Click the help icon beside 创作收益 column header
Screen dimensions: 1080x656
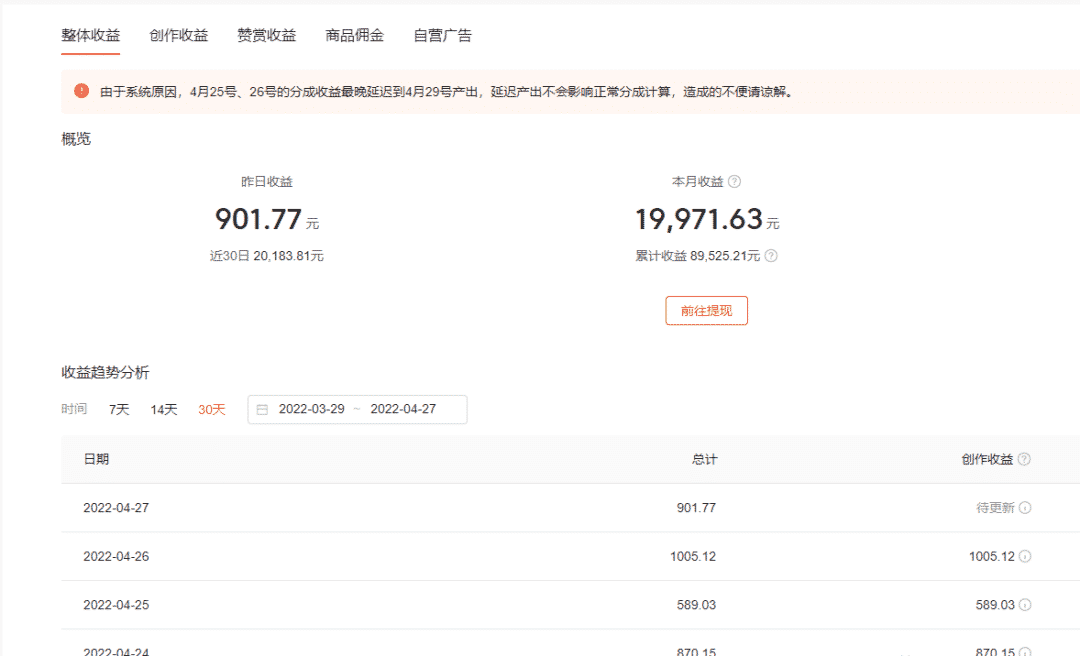[x=1024, y=460]
